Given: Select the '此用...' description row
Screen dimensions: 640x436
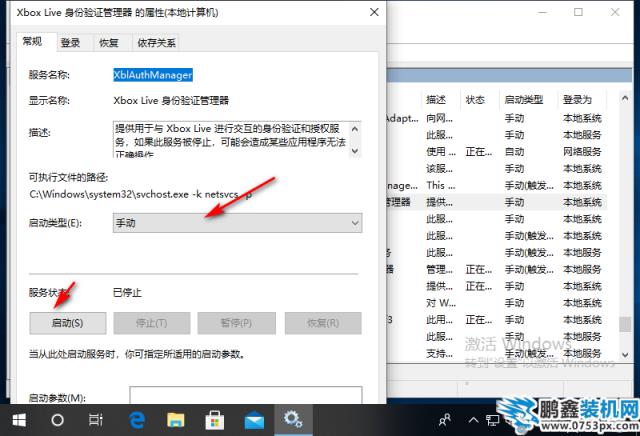Looking at the screenshot, I should click(439, 320).
